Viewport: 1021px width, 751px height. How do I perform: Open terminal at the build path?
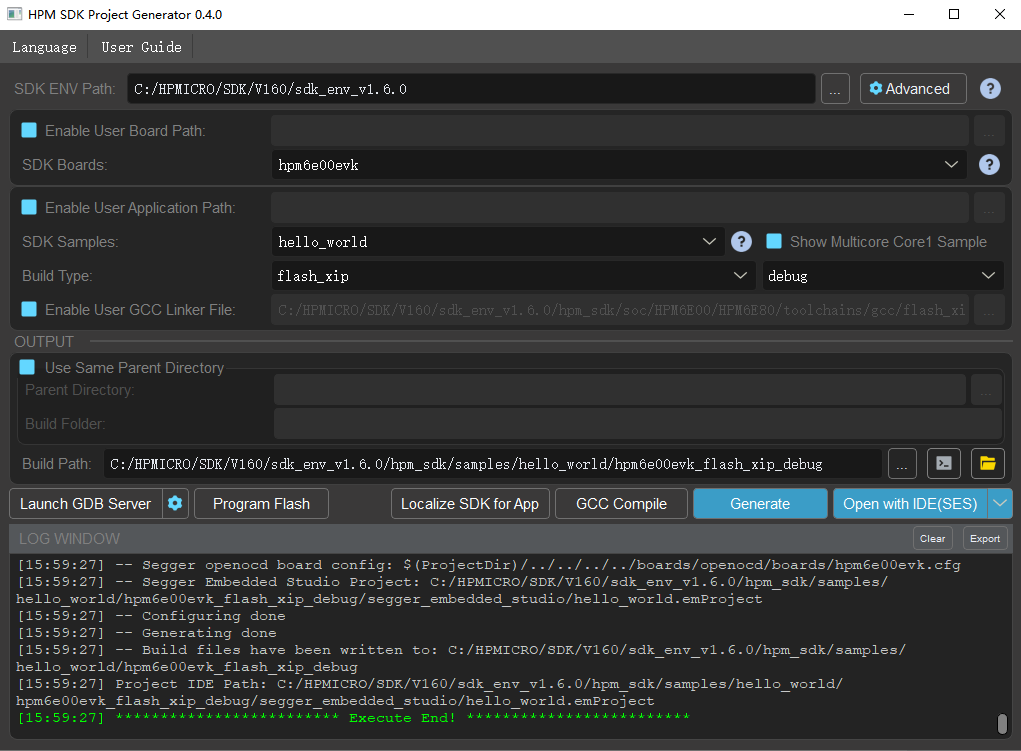click(944, 464)
